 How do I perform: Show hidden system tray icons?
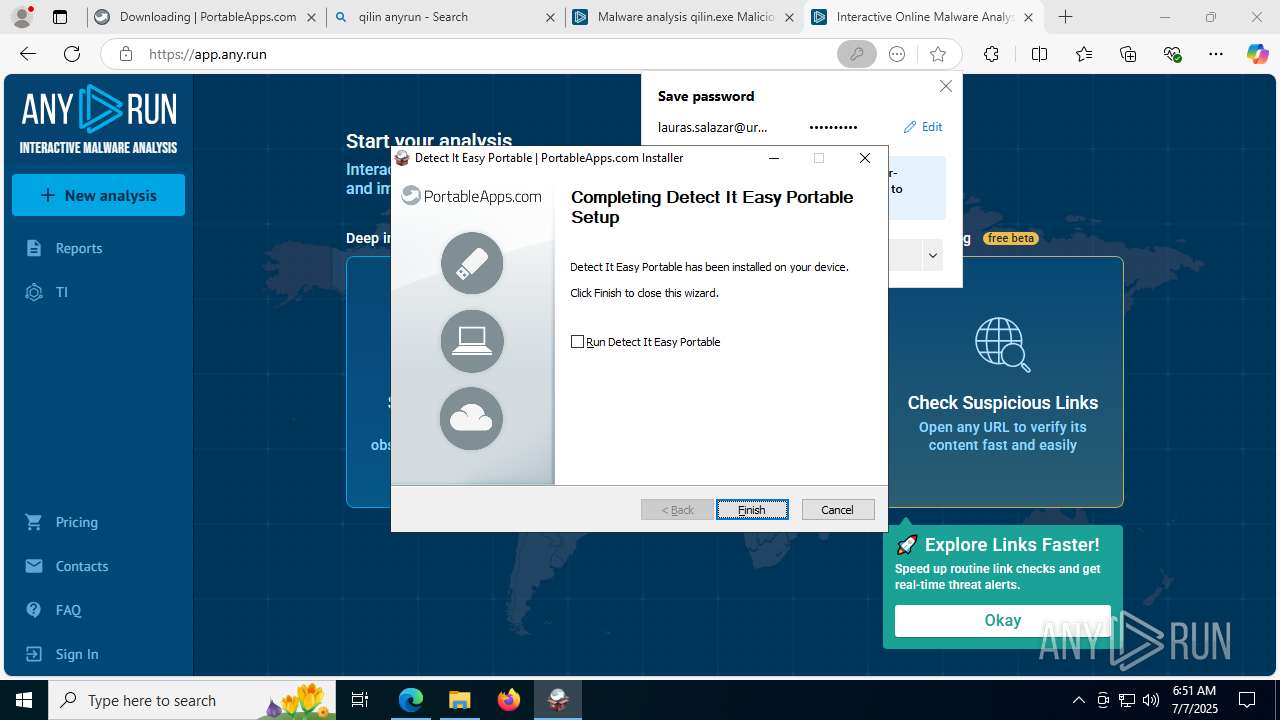point(1078,700)
